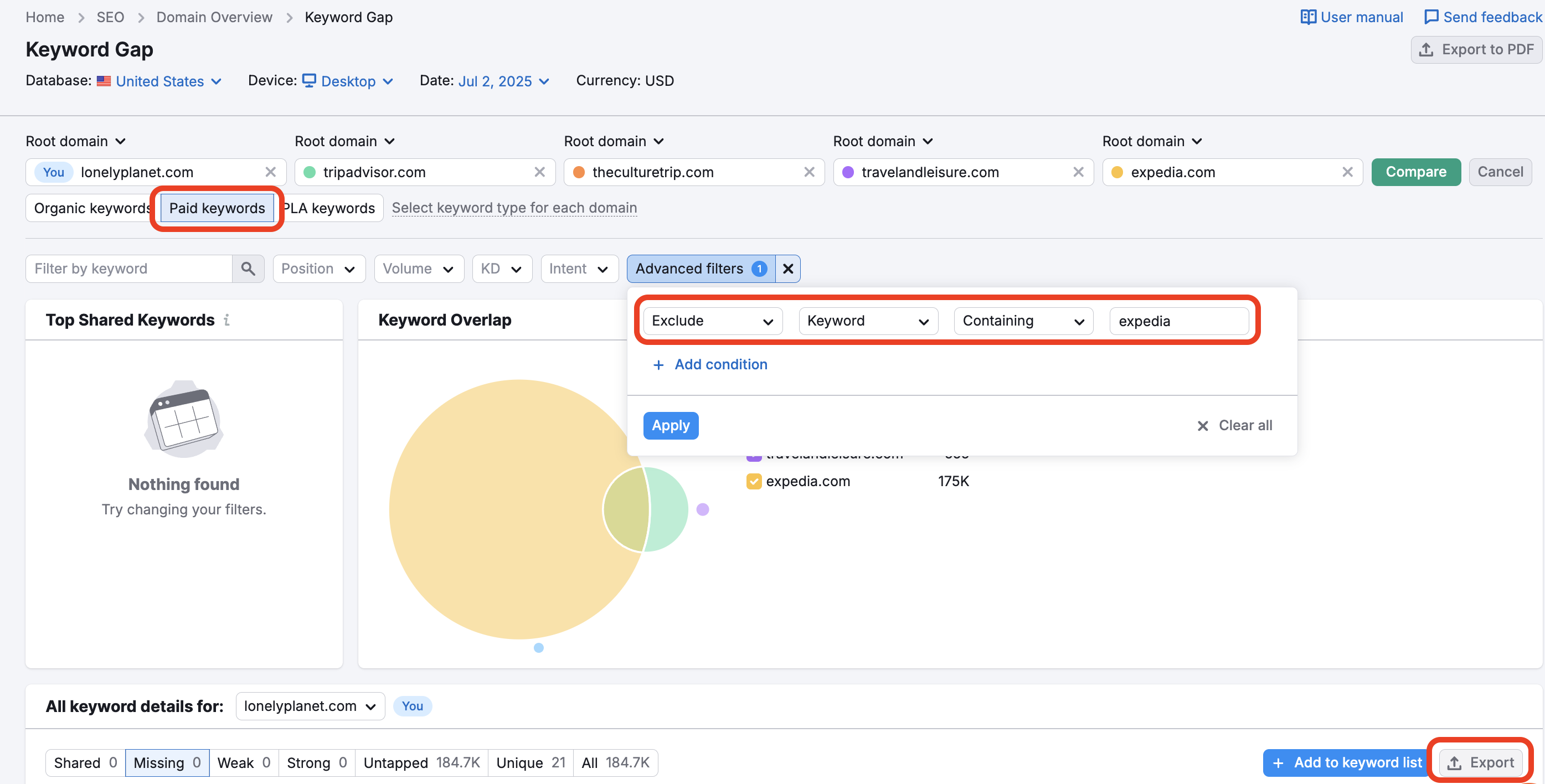Click the United States flag icon
1545x784 pixels.
point(104,80)
